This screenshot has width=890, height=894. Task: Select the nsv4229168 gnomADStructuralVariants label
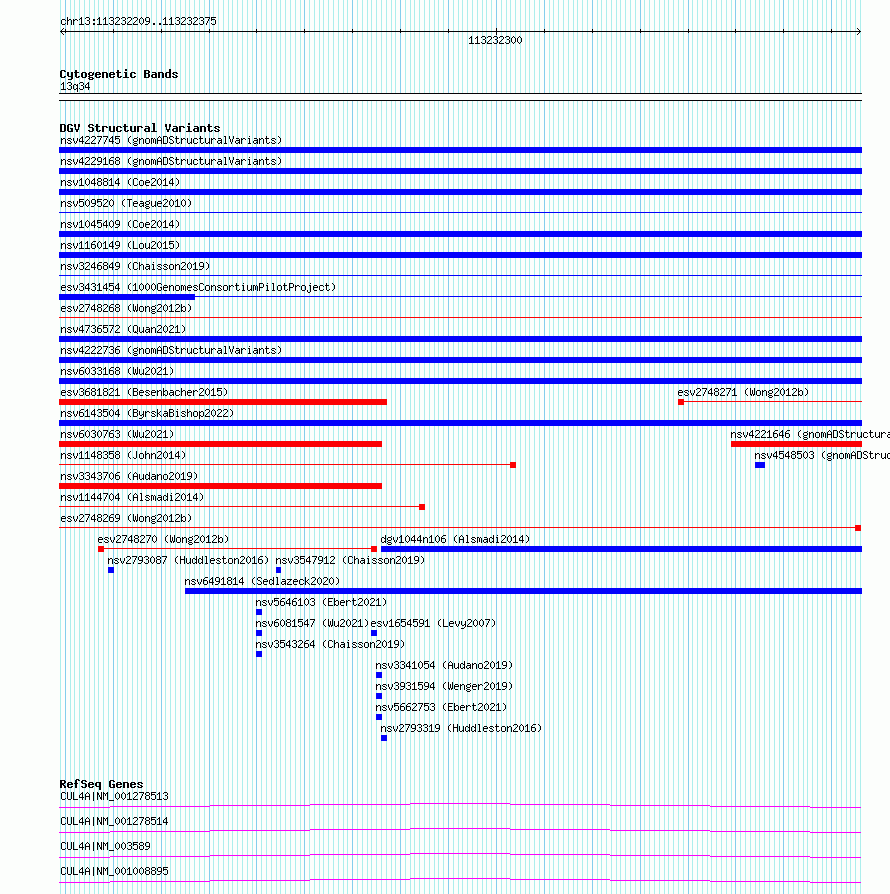171,161
